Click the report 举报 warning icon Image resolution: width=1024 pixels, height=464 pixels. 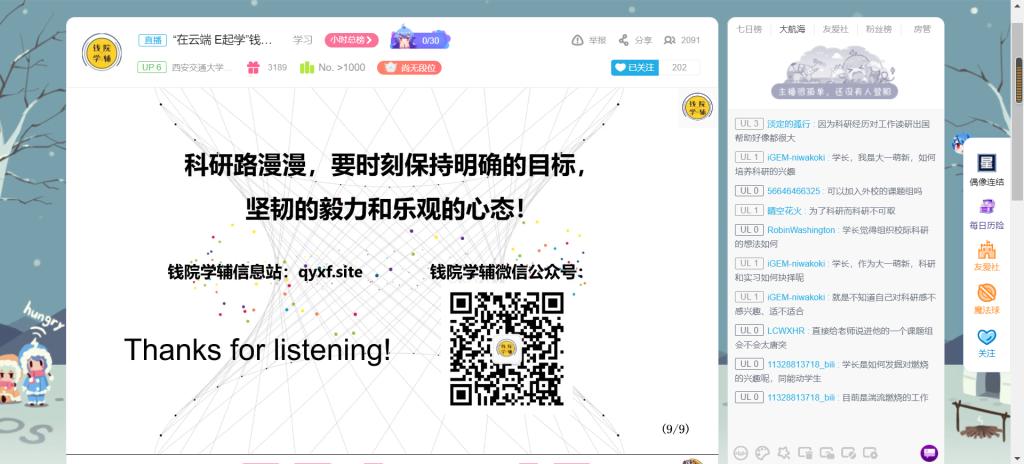(577, 40)
